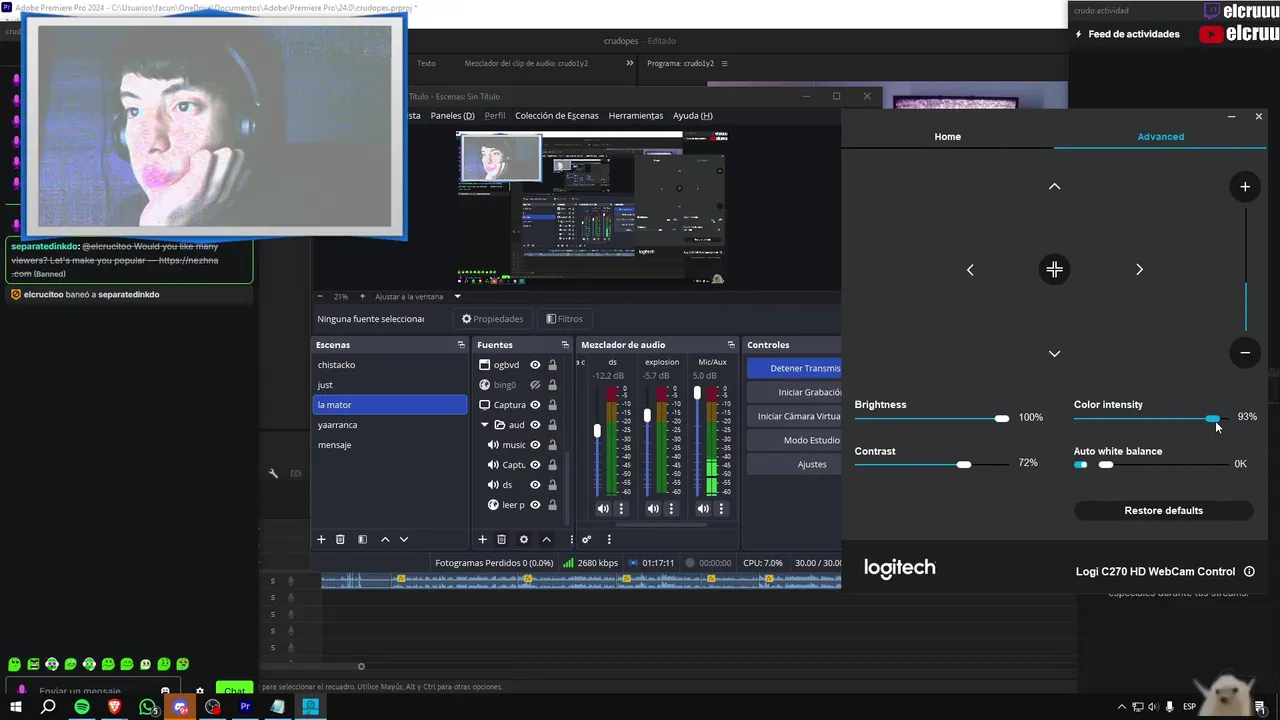Zoom in with the Logitech plus button
Image resolution: width=1280 pixels, height=720 pixels.
[x=1245, y=186]
